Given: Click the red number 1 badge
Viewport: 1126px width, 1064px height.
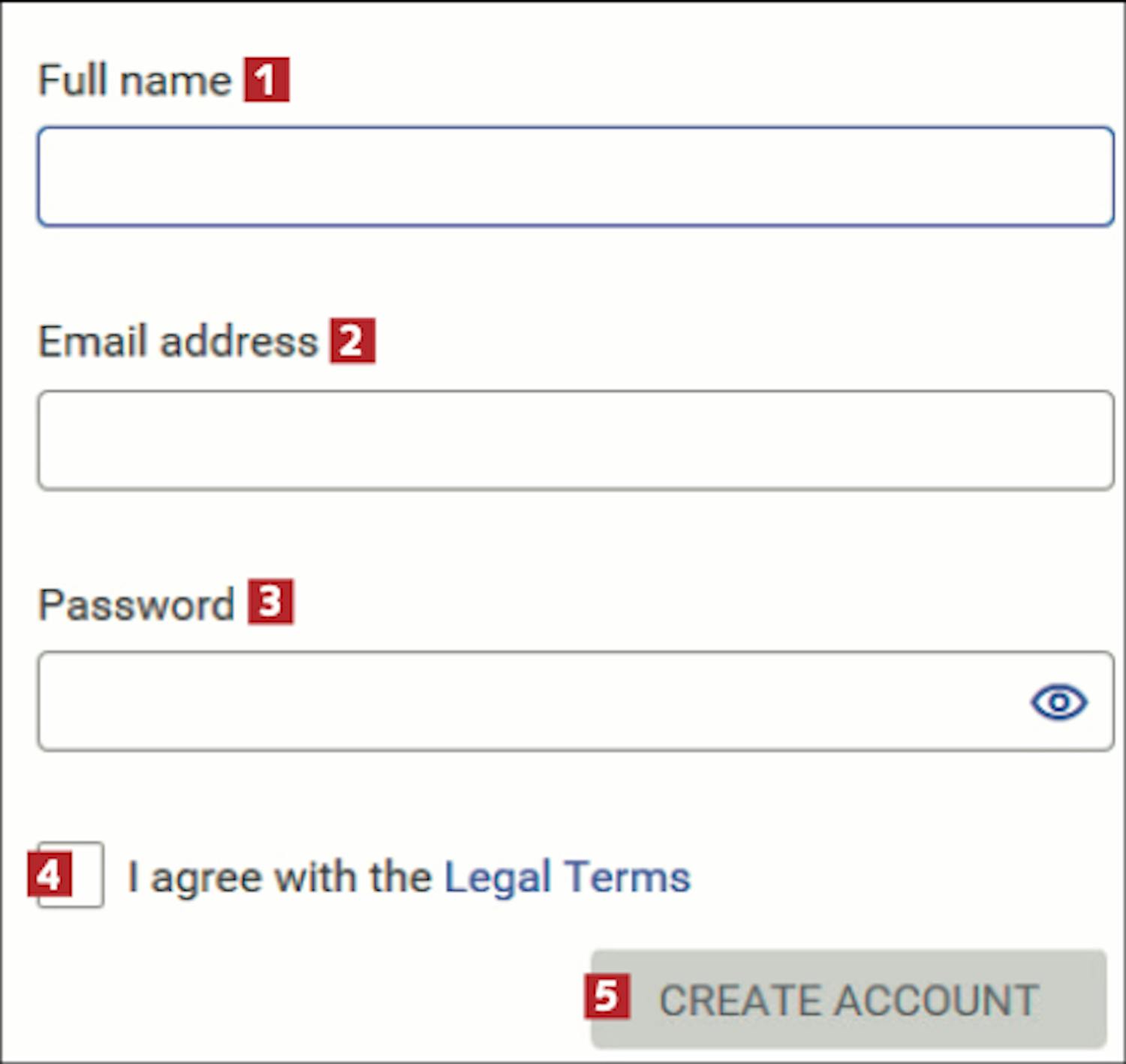Looking at the screenshot, I should pos(266,80).
